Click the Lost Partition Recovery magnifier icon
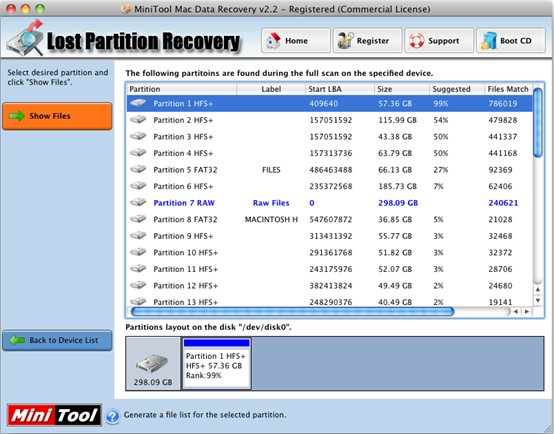The height and width of the screenshot is (434, 554). 25,38
